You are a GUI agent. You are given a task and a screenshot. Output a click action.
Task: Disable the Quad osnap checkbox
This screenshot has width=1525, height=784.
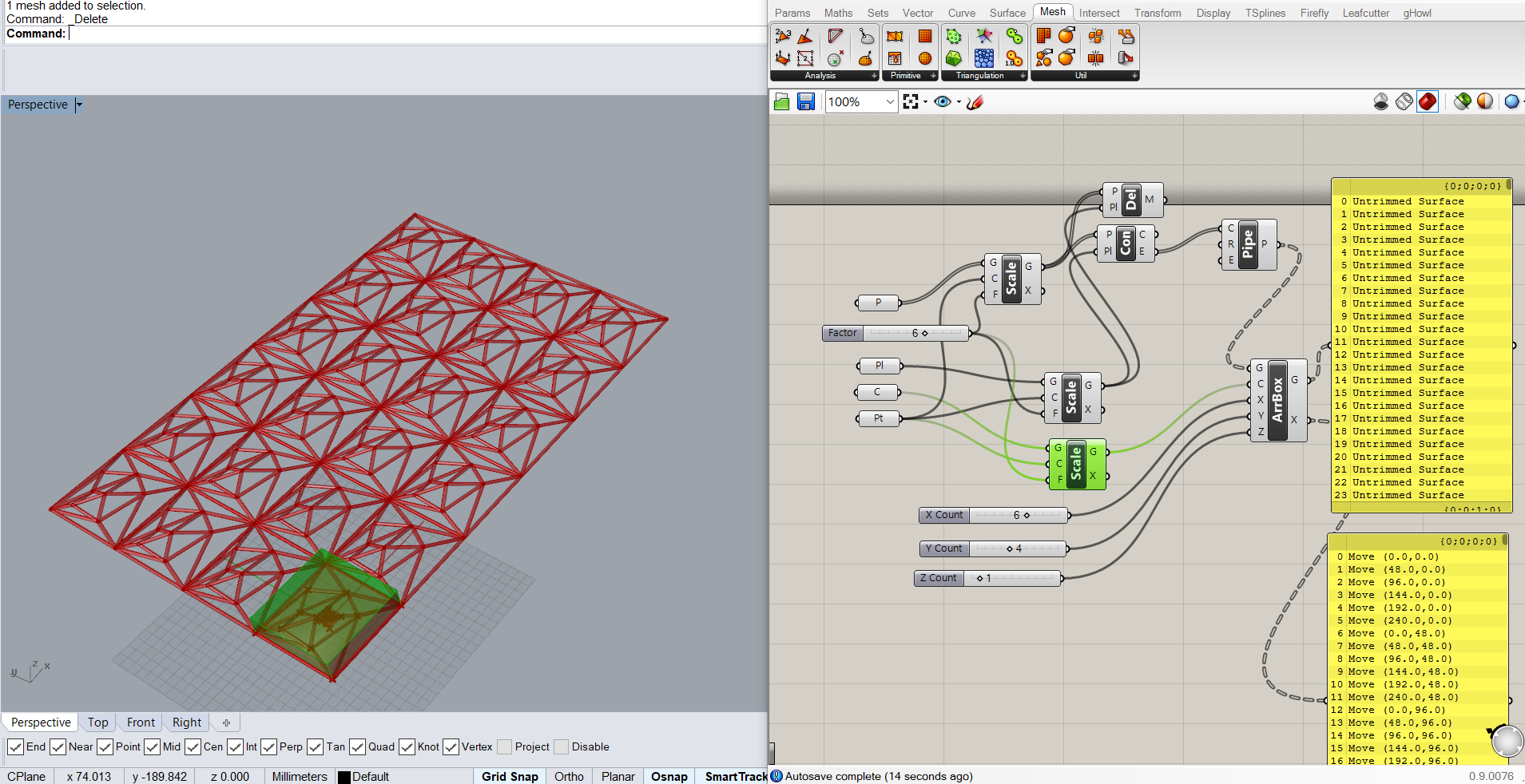point(357,747)
